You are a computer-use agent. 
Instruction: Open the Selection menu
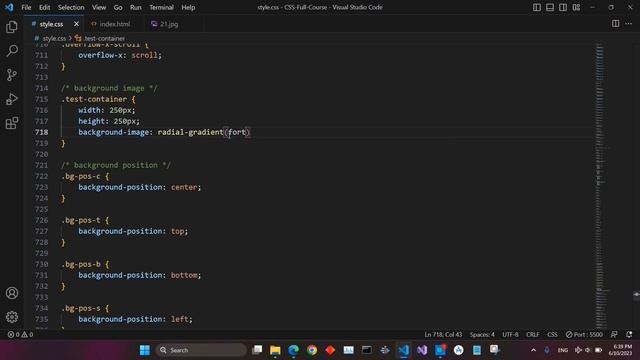tap(71, 7)
